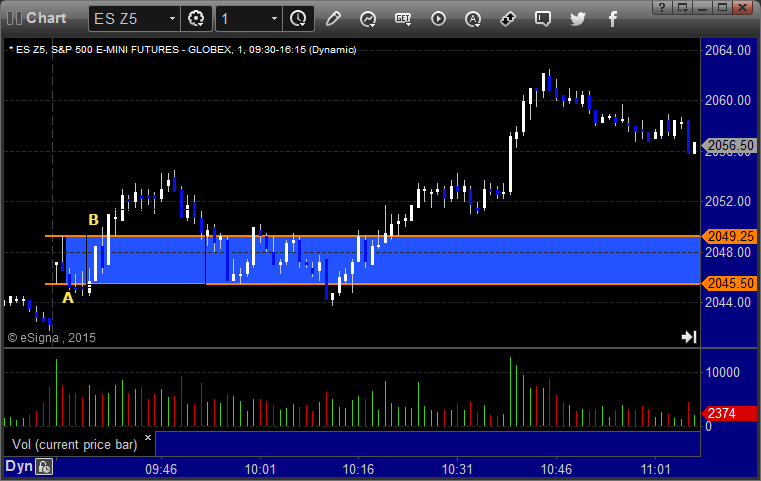Click the 2045.50 orange price marker

(729, 283)
